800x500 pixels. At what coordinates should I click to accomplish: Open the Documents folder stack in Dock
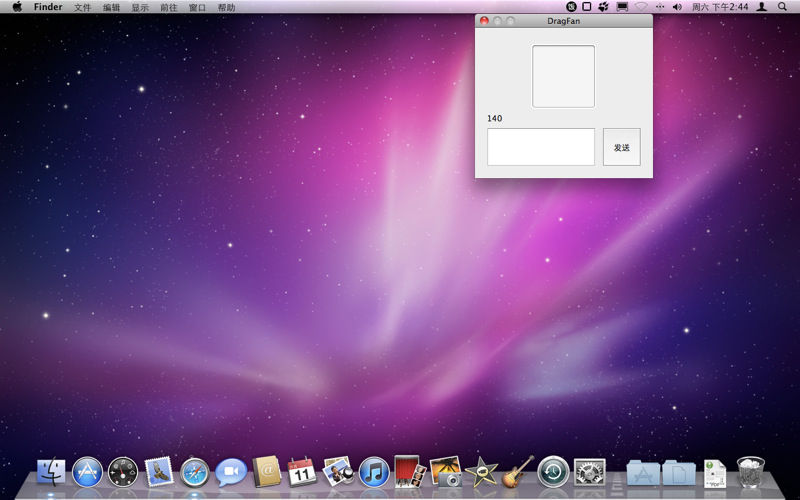coord(679,472)
